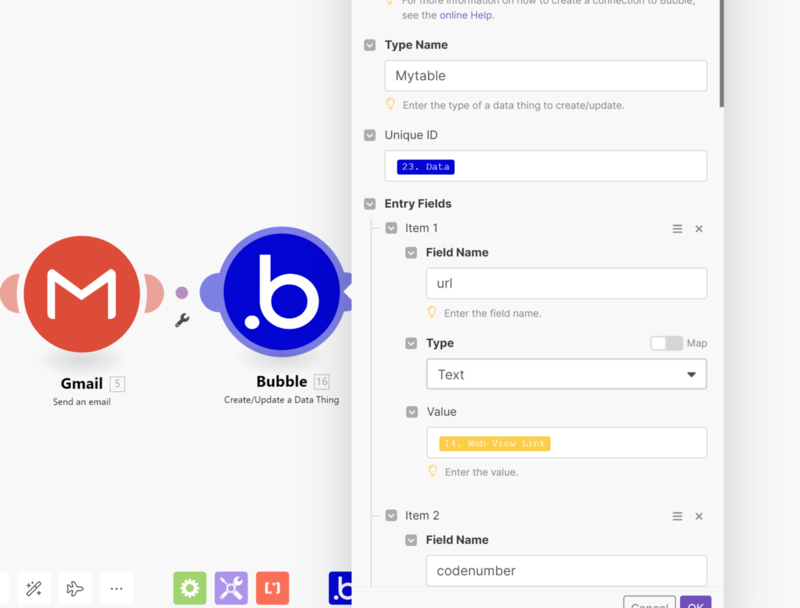Select the '14. Web View Link' pill

pos(494,443)
